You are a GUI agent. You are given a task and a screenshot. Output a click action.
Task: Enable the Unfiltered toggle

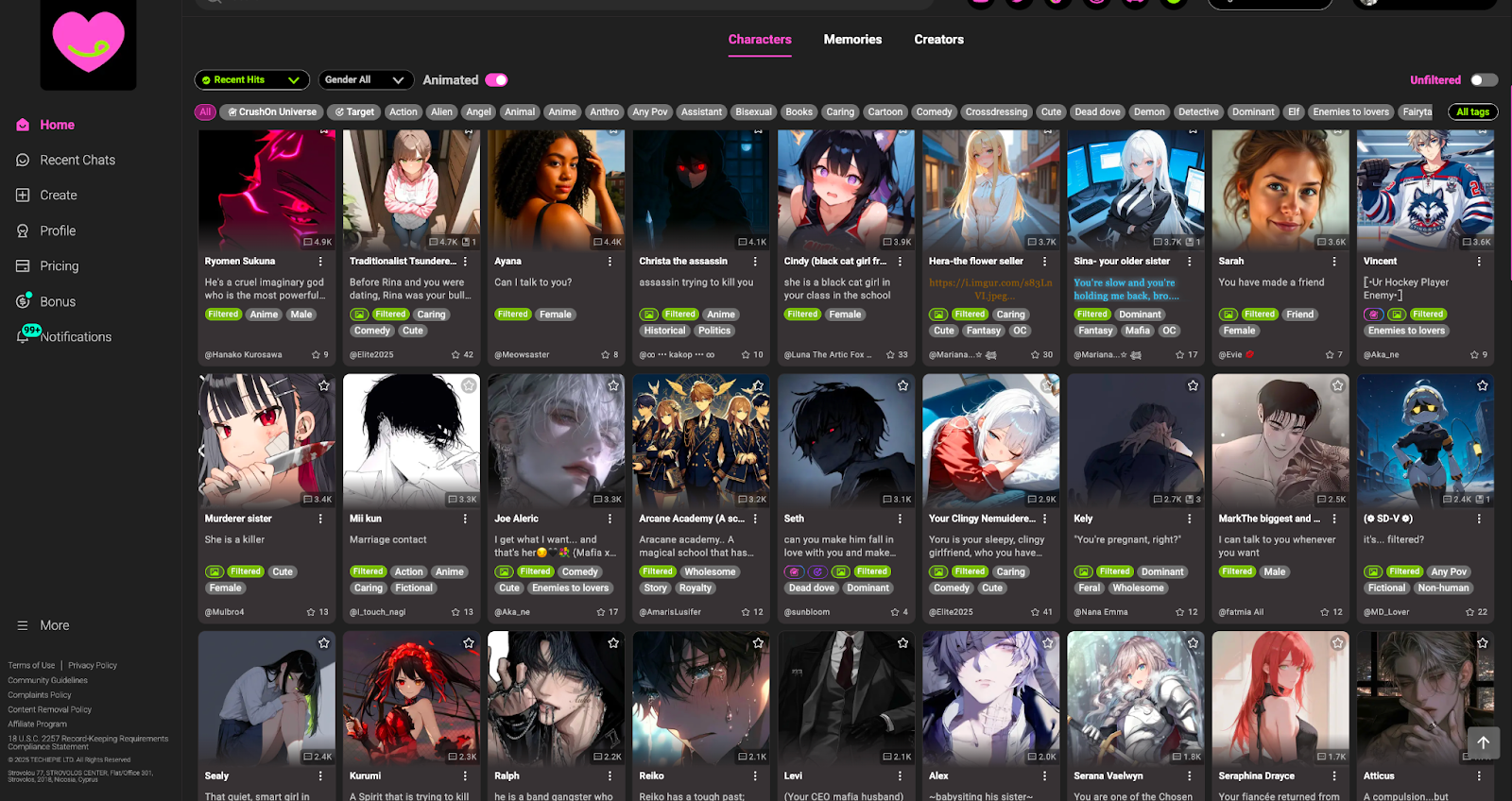(x=1484, y=80)
